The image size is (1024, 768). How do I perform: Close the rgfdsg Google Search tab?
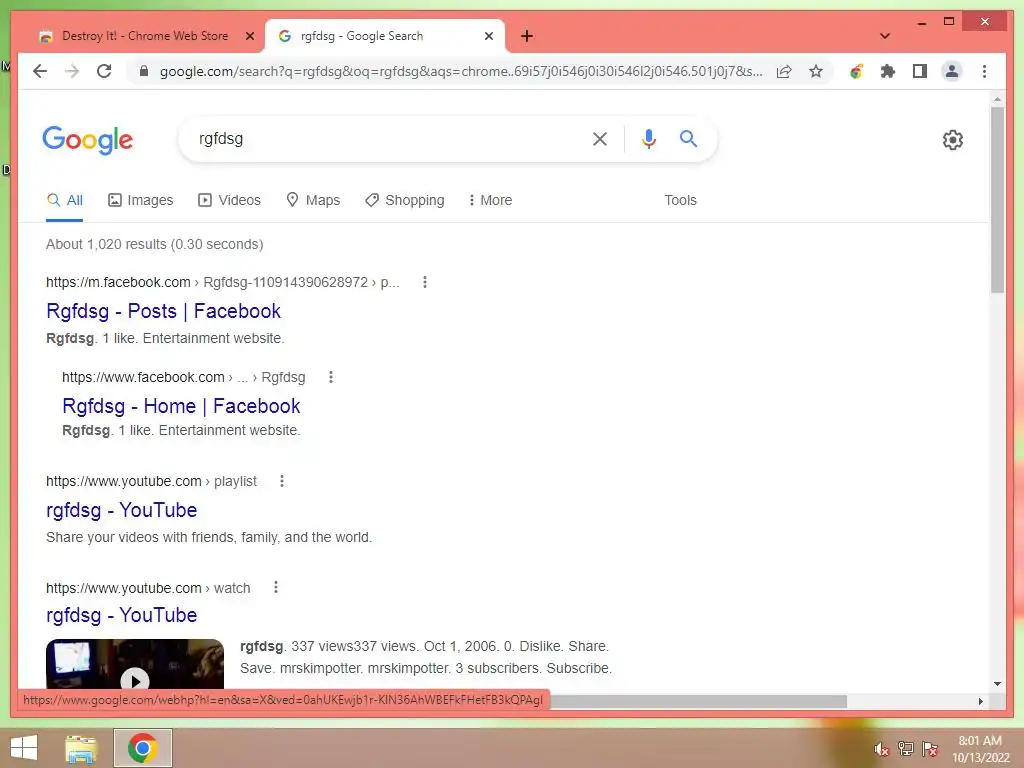click(488, 36)
